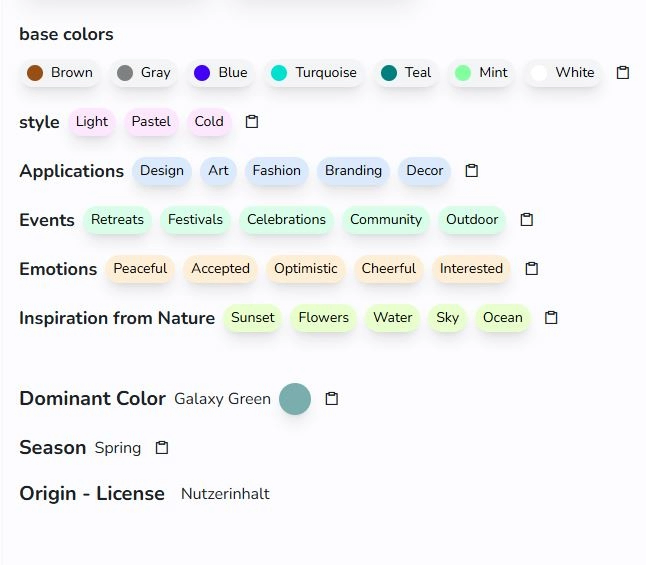
Task: Copy the Inspiration from Nature tags
Action: pyautogui.click(x=551, y=318)
